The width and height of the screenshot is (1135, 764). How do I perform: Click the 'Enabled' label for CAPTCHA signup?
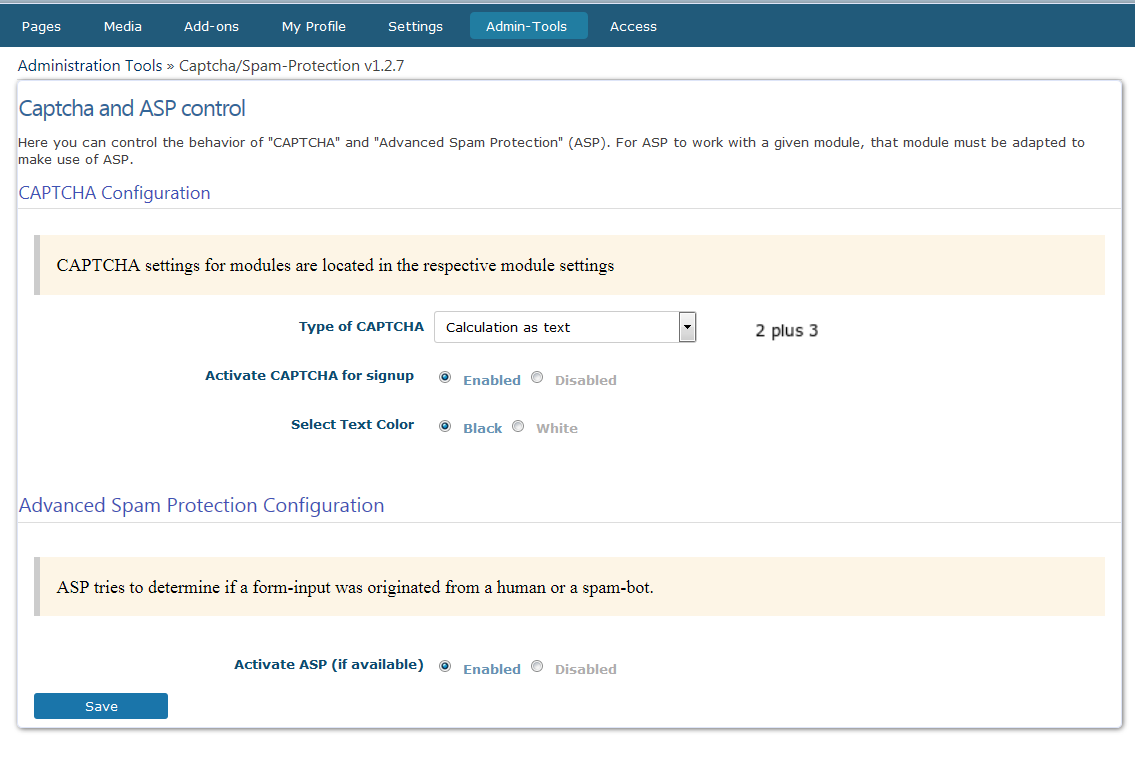(x=492, y=380)
